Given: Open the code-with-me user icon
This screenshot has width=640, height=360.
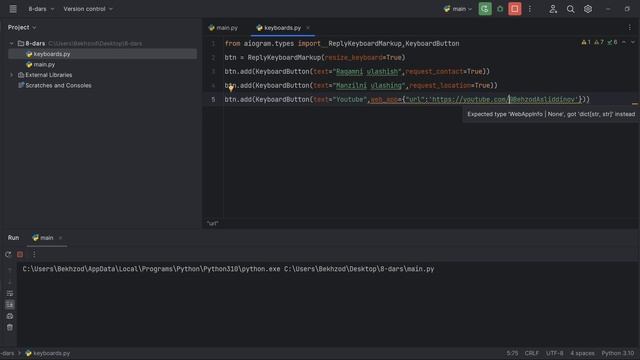Looking at the screenshot, I should coord(553,9).
